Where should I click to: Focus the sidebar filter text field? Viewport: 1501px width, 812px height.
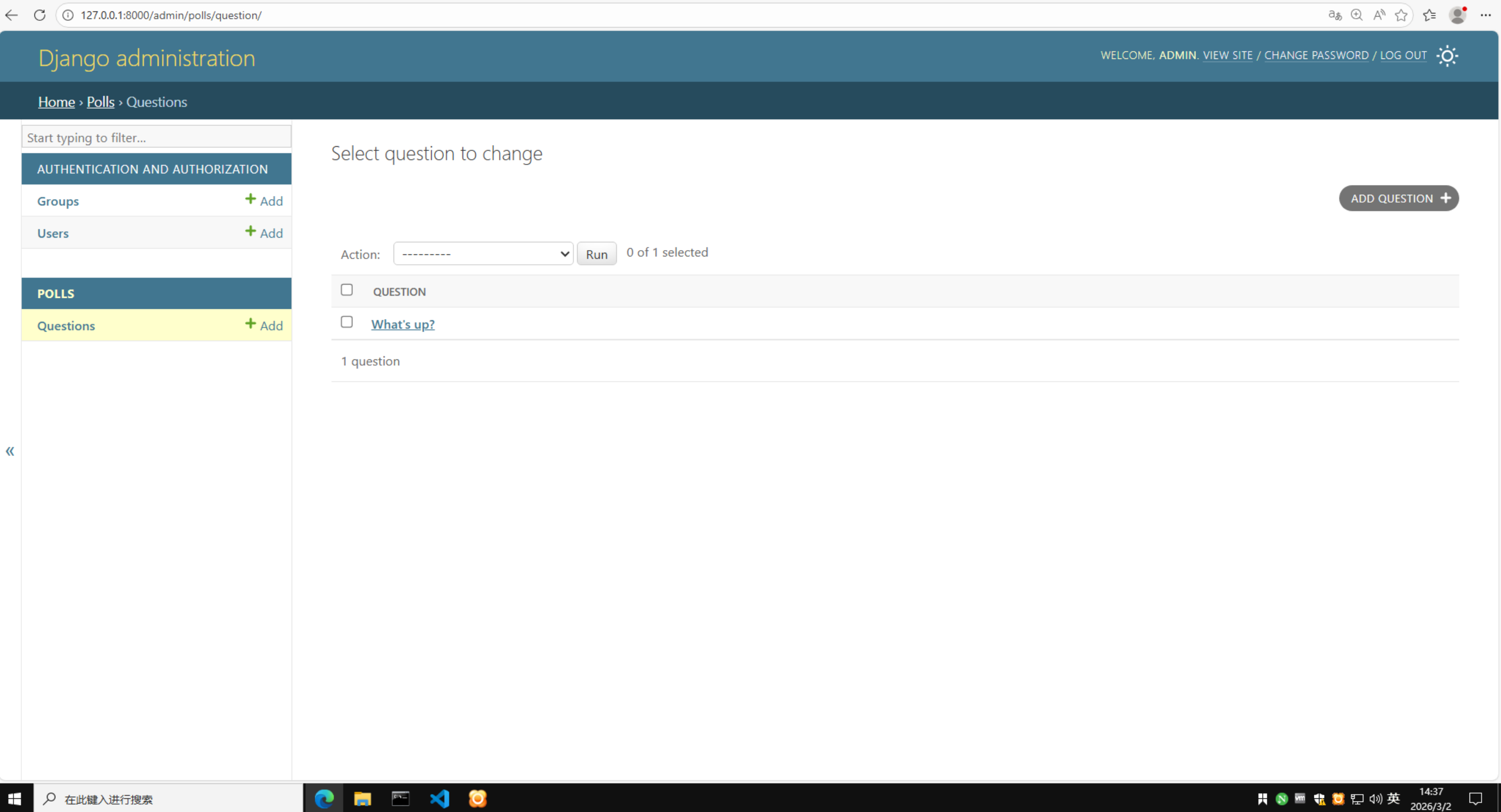tap(156, 137)
